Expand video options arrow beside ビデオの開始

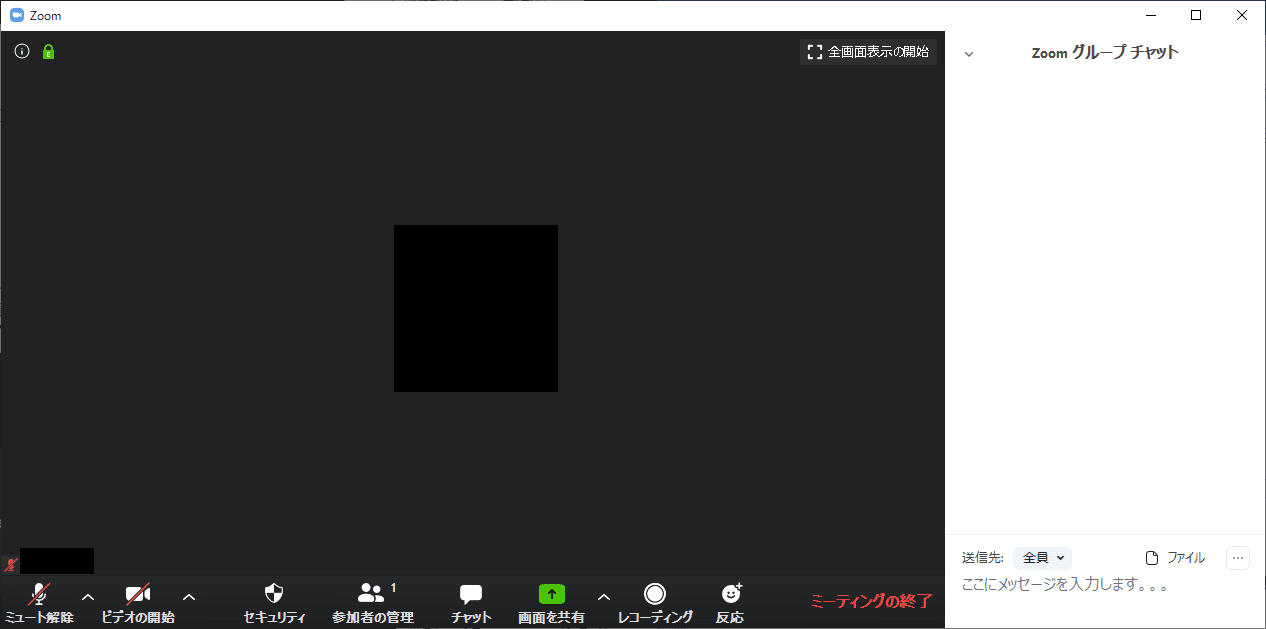[x=189, y=597]
